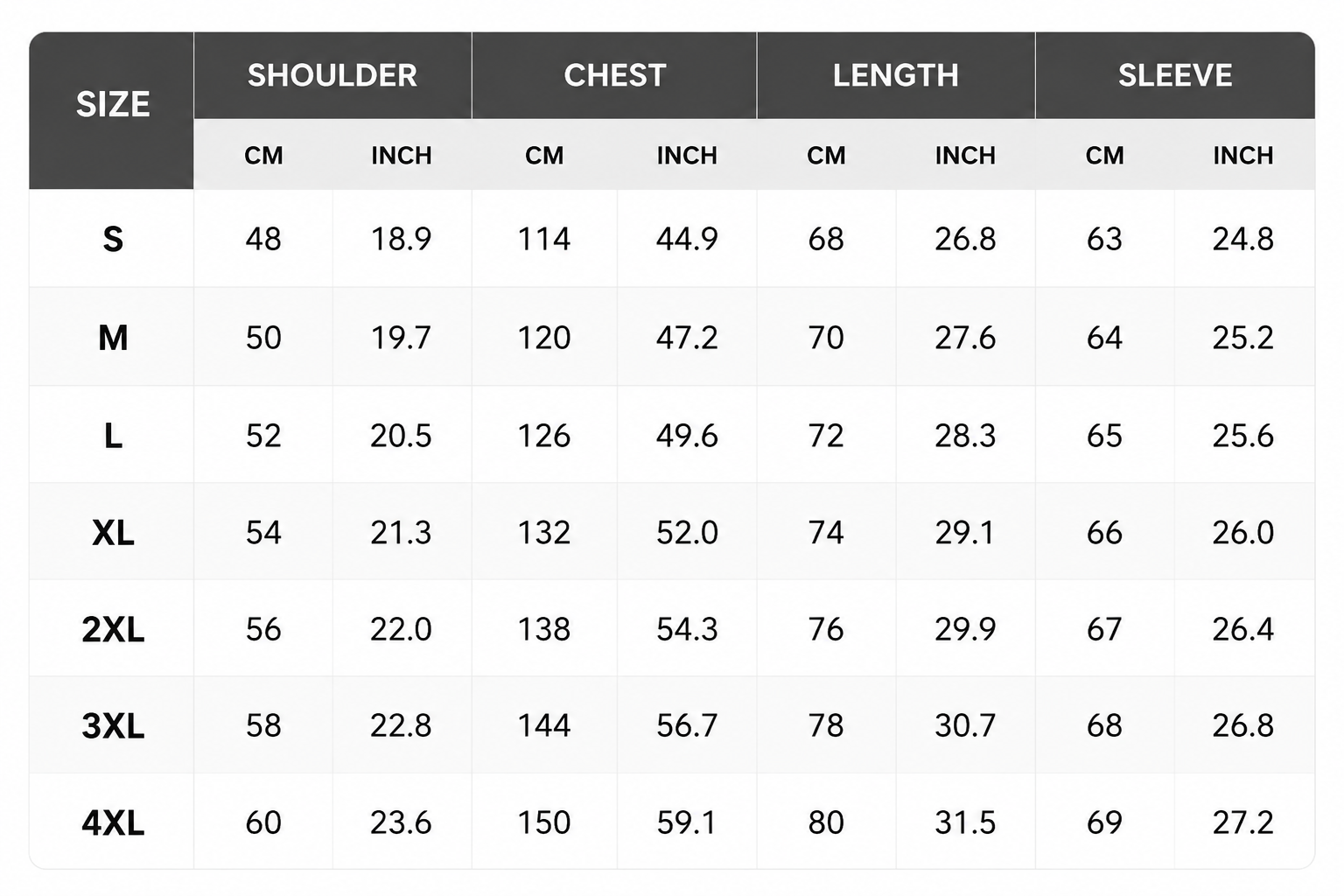The height and width of the screenshot is (896, 1344).
Task: Click the INCH subheader under SLEEVE
Action: point(1243,156)
